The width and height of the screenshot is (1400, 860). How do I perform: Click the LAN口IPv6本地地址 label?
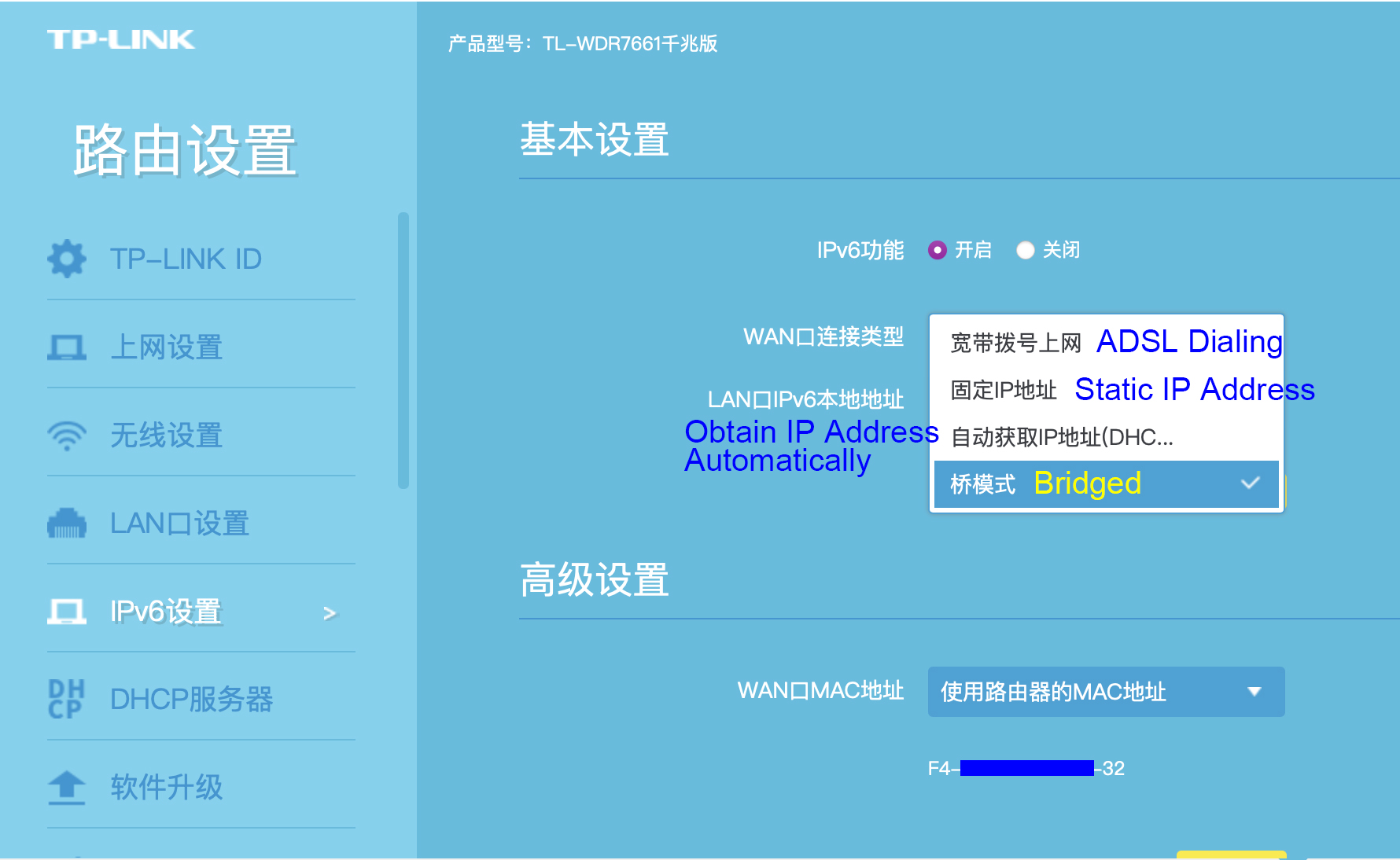click(x=805, y=399)
